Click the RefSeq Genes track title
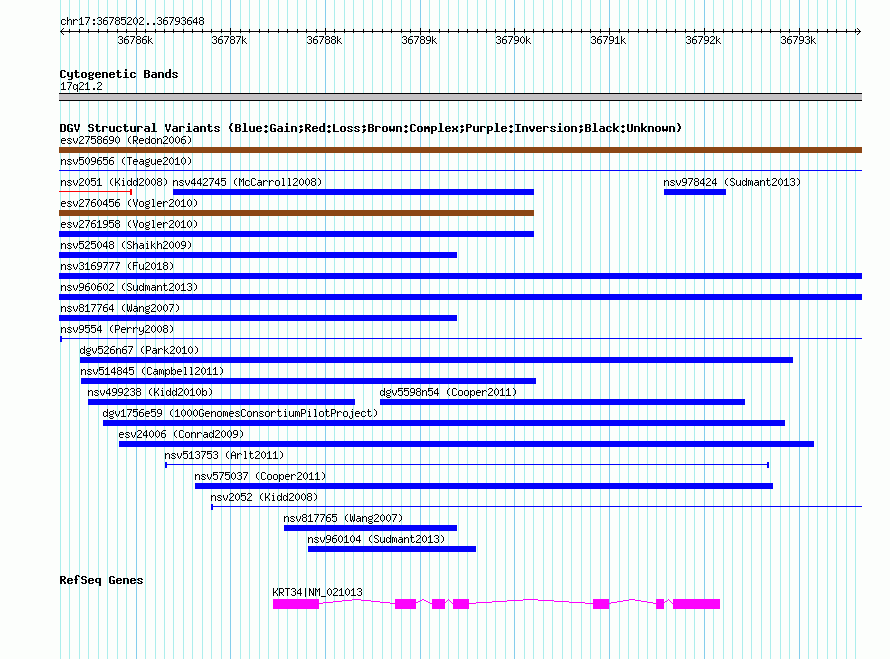Image resolution: width=890 pixels, height=659 pixels. click(101, 580)
